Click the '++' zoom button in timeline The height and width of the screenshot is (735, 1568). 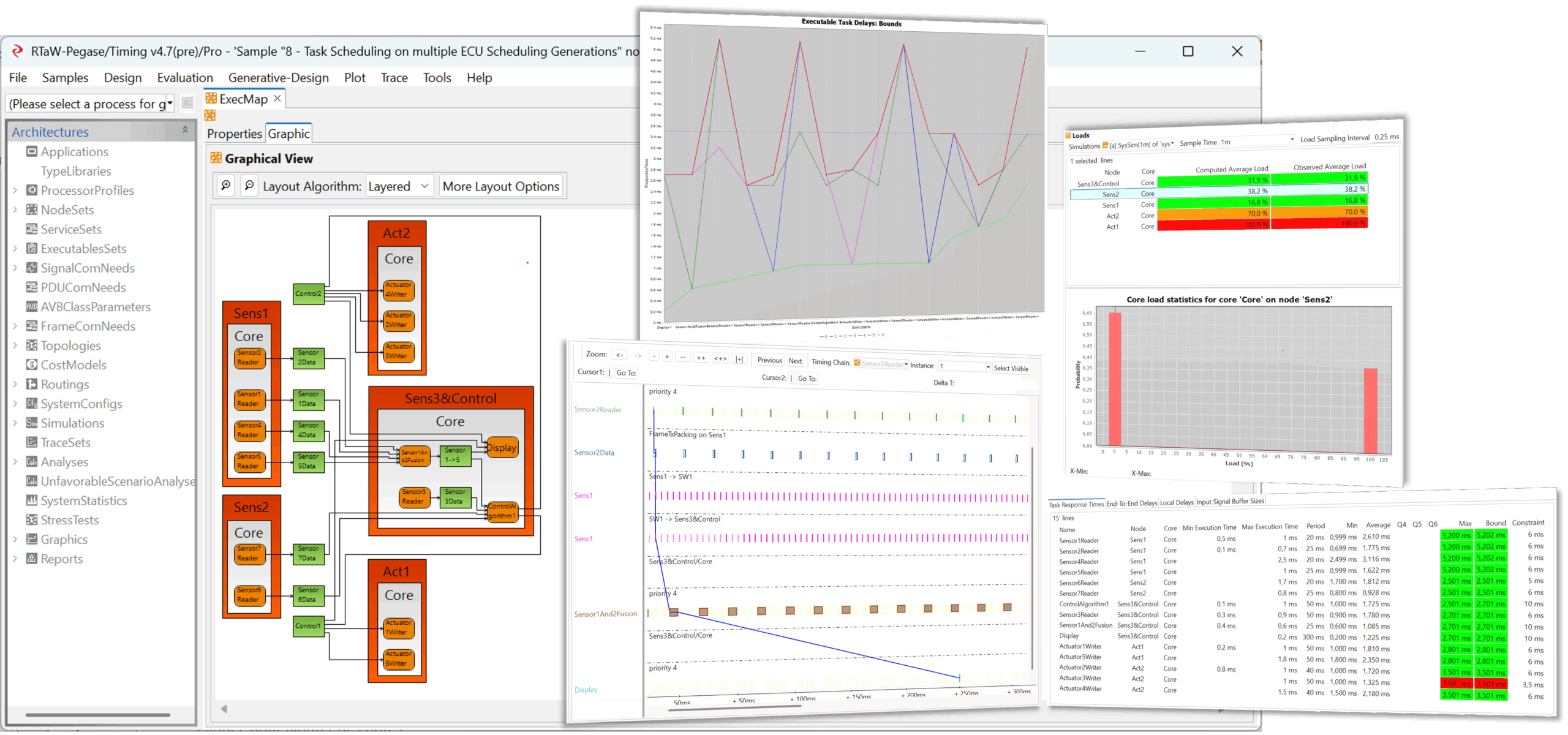click(701, 358)
